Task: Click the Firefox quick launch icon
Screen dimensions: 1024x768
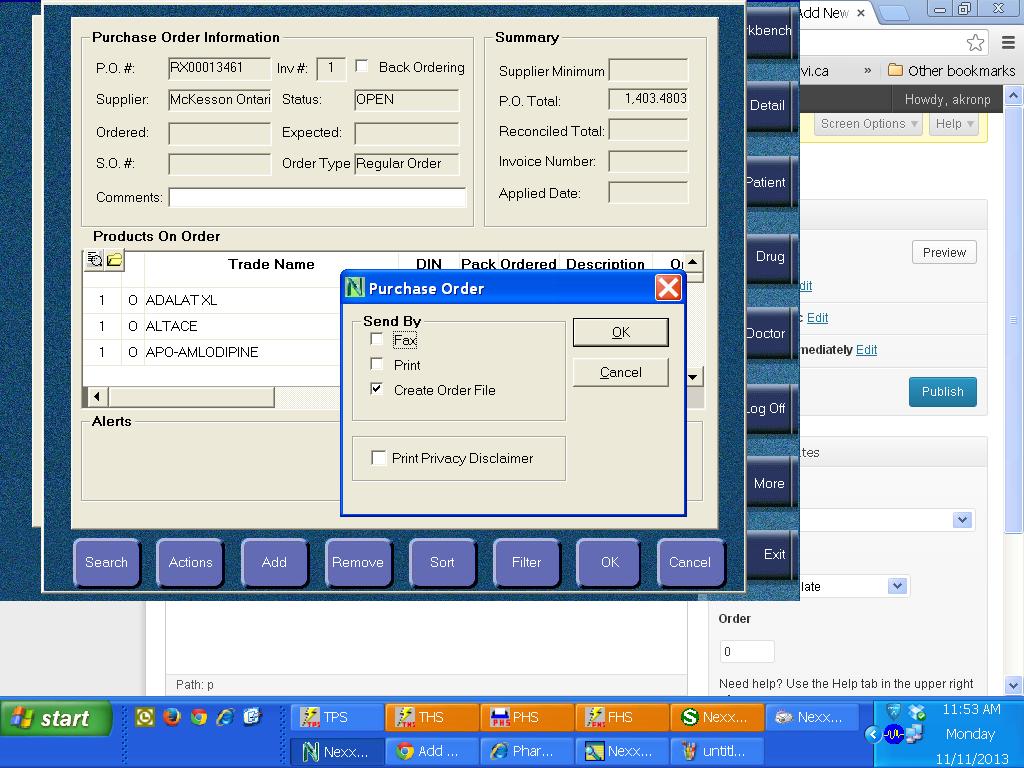Action: 172,717
